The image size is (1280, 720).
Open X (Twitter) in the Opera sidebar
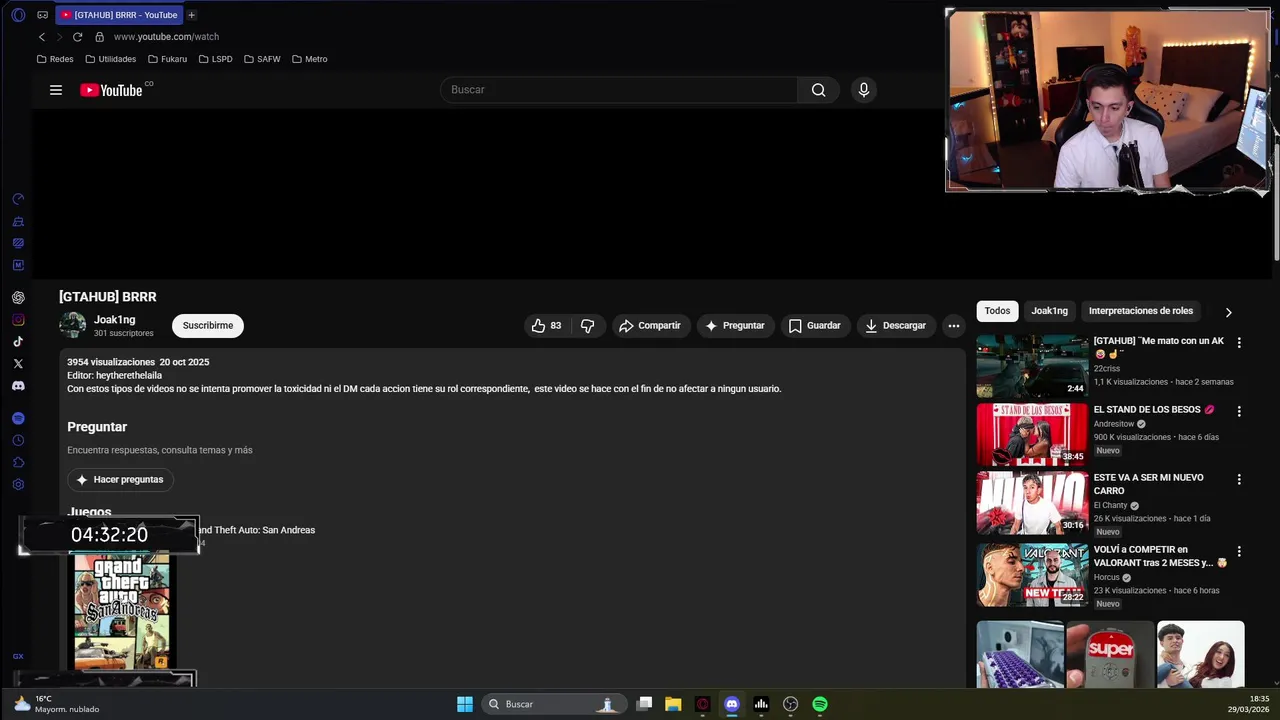click(18, 364)
